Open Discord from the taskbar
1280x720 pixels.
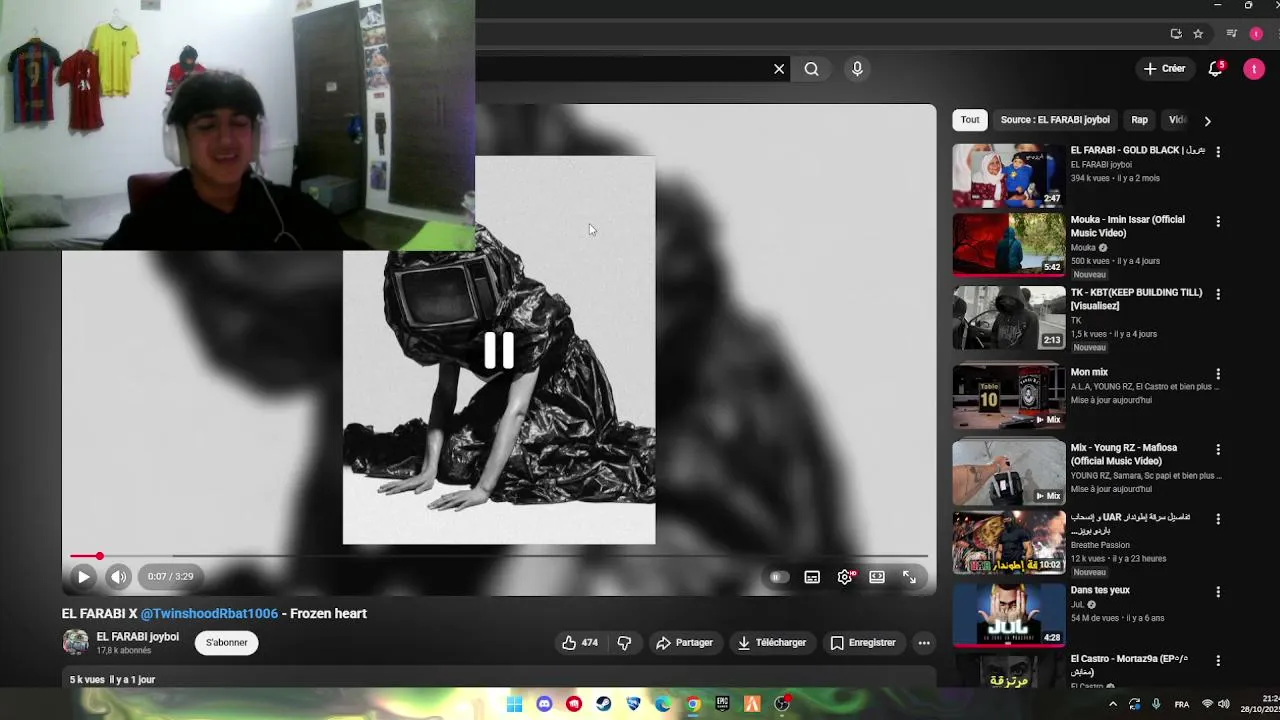point(544,704)
